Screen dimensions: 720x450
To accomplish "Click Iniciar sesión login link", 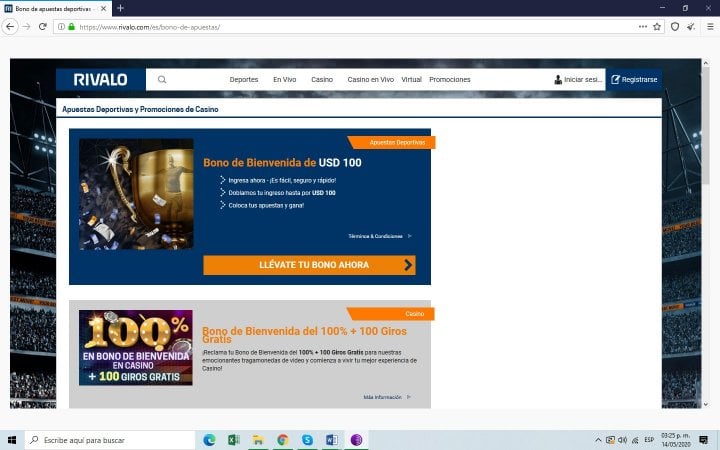I will [578, 79].
